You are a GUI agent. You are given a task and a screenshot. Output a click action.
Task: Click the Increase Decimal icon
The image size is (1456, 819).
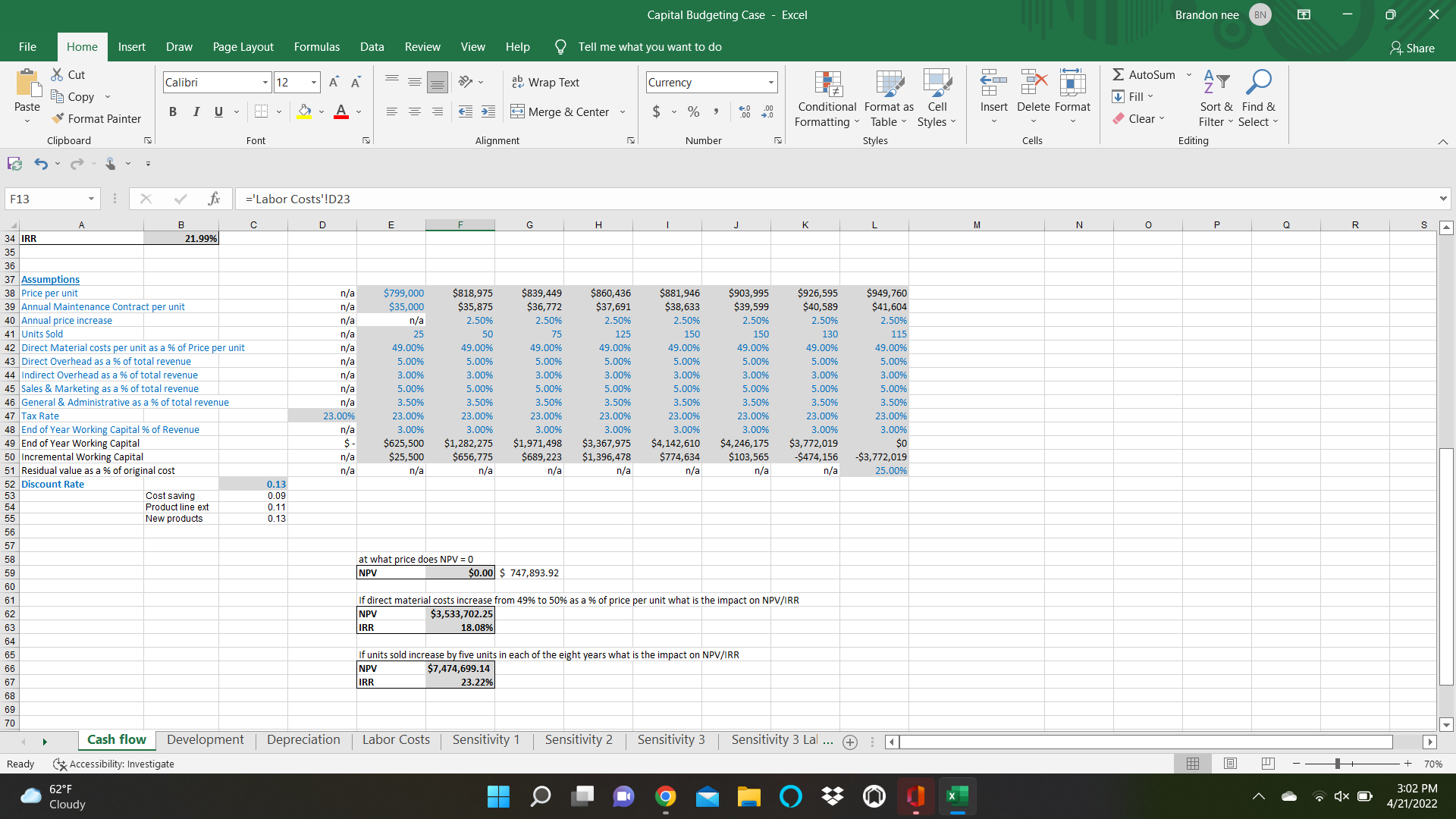(x=744, y=111)
